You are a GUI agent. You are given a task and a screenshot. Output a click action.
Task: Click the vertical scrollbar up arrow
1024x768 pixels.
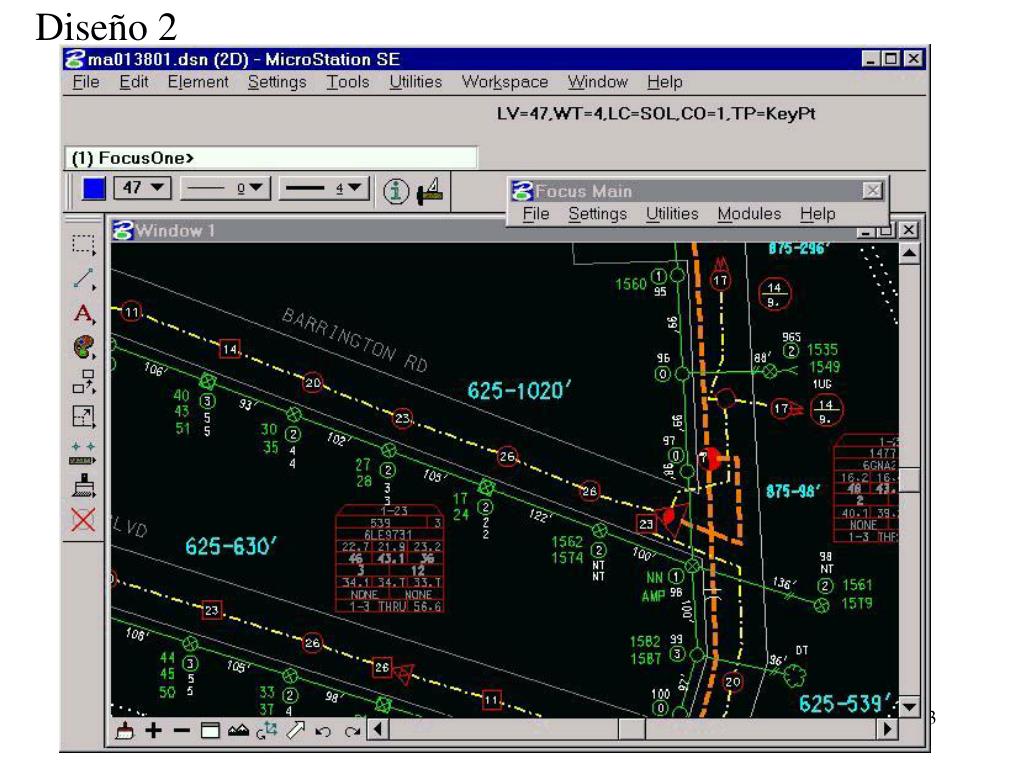tap(909, 253)
